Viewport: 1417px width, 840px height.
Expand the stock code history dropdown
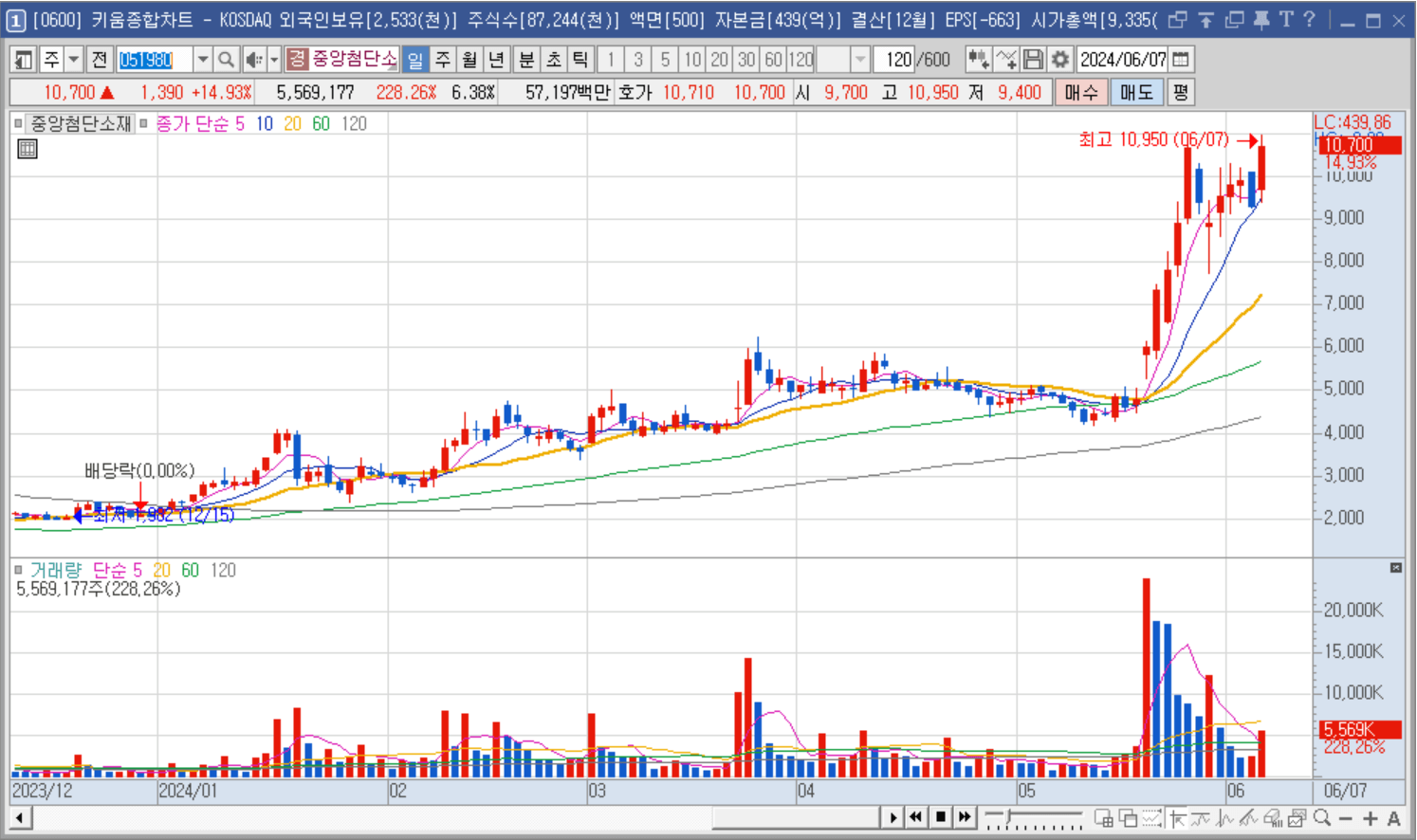pos(203,60)
